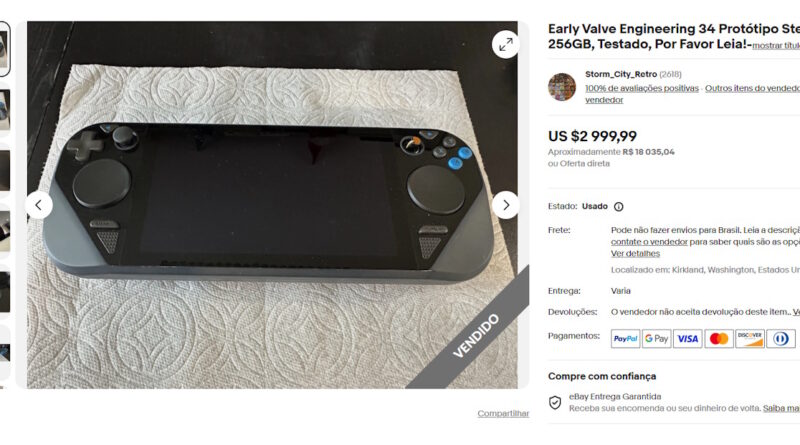Click the Visa payment icon
The image size is (800, 445).
[688, 338]
